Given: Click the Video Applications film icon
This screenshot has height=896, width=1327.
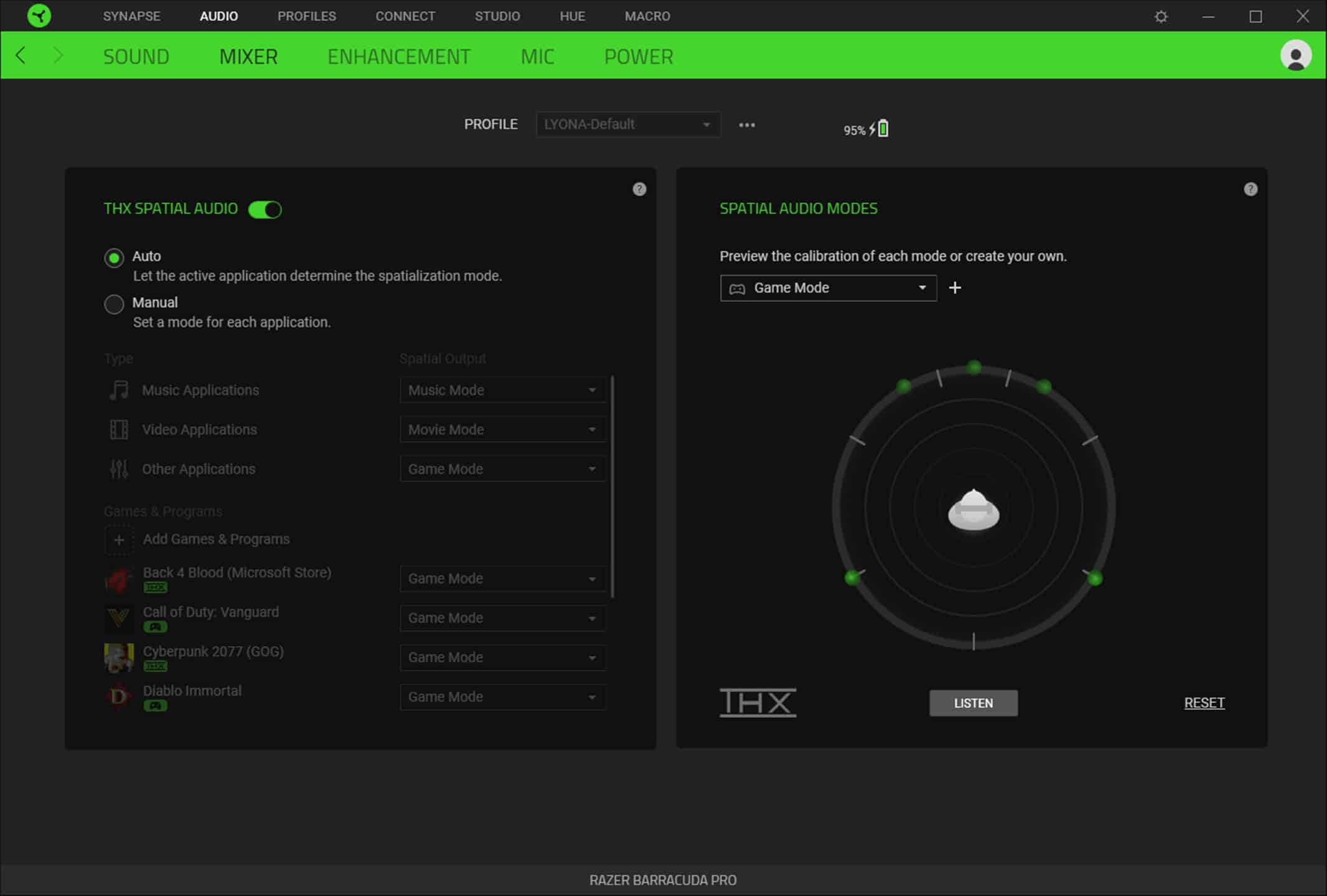Looking at the screenshot, I should click(x=119, y=429).
